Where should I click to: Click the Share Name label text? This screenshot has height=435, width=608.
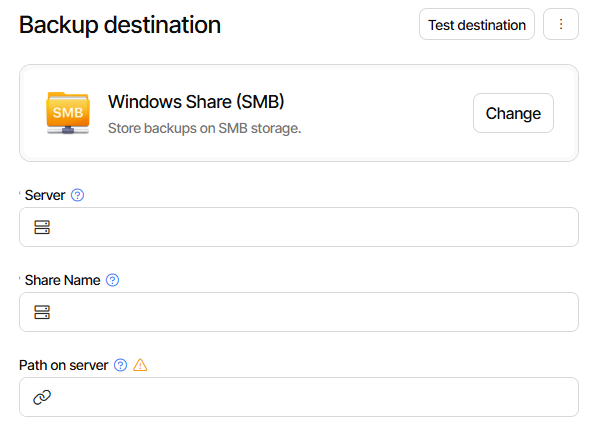tap(62, 280)
